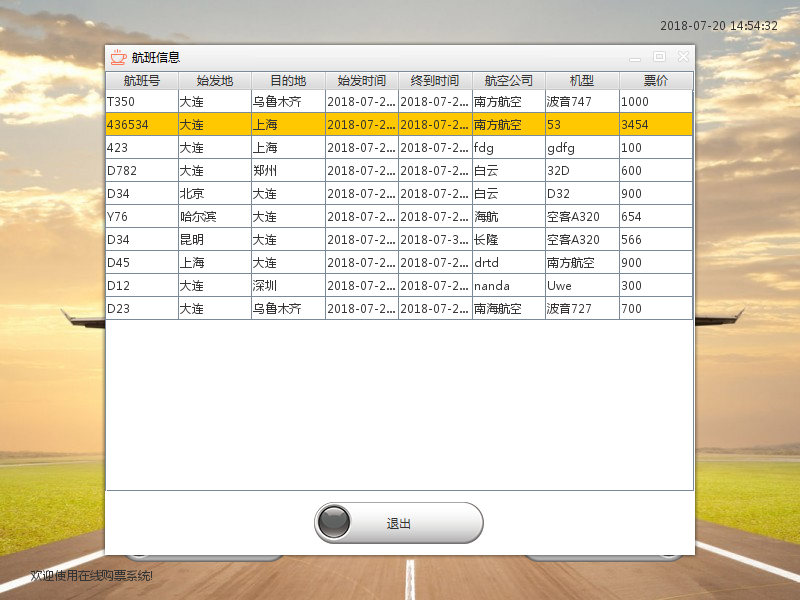This screenshot has height=600, width=800.
Task: Click aircraft type cell 波音747
Action: click(582, 102)
